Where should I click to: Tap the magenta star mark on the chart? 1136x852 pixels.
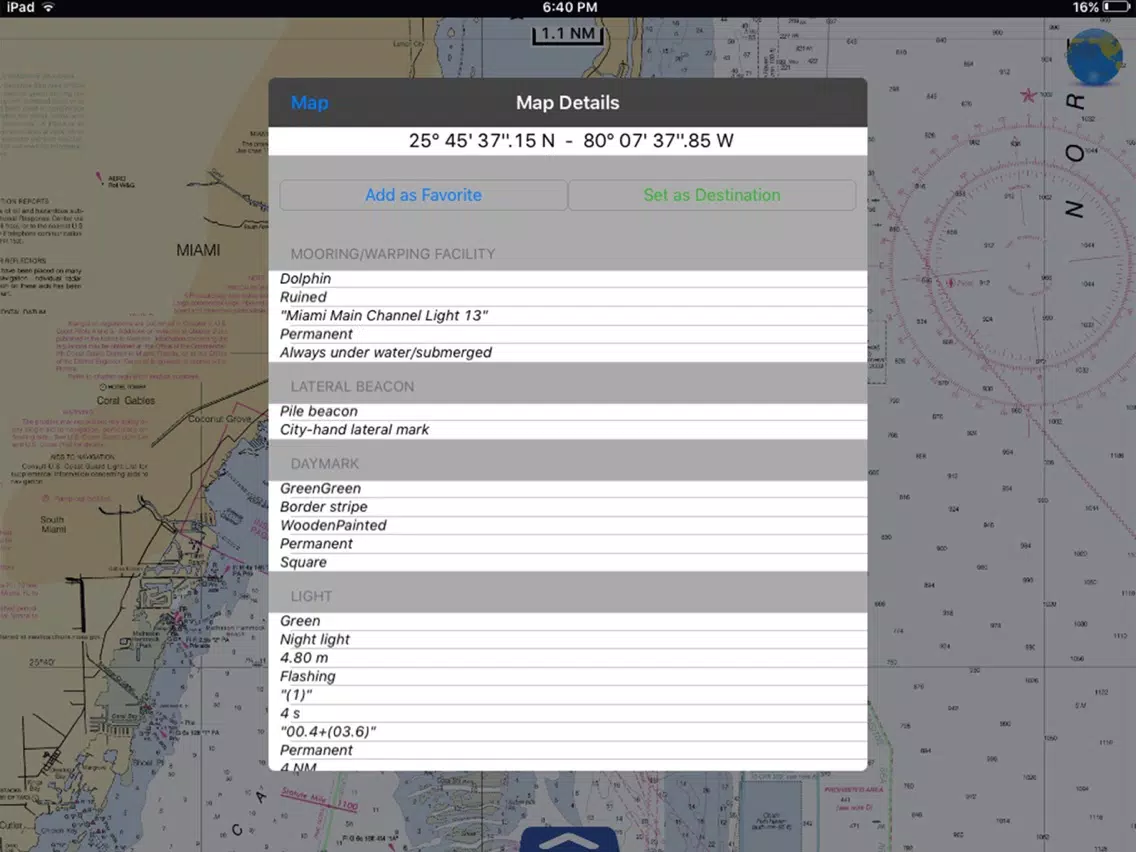[1027, 95]
